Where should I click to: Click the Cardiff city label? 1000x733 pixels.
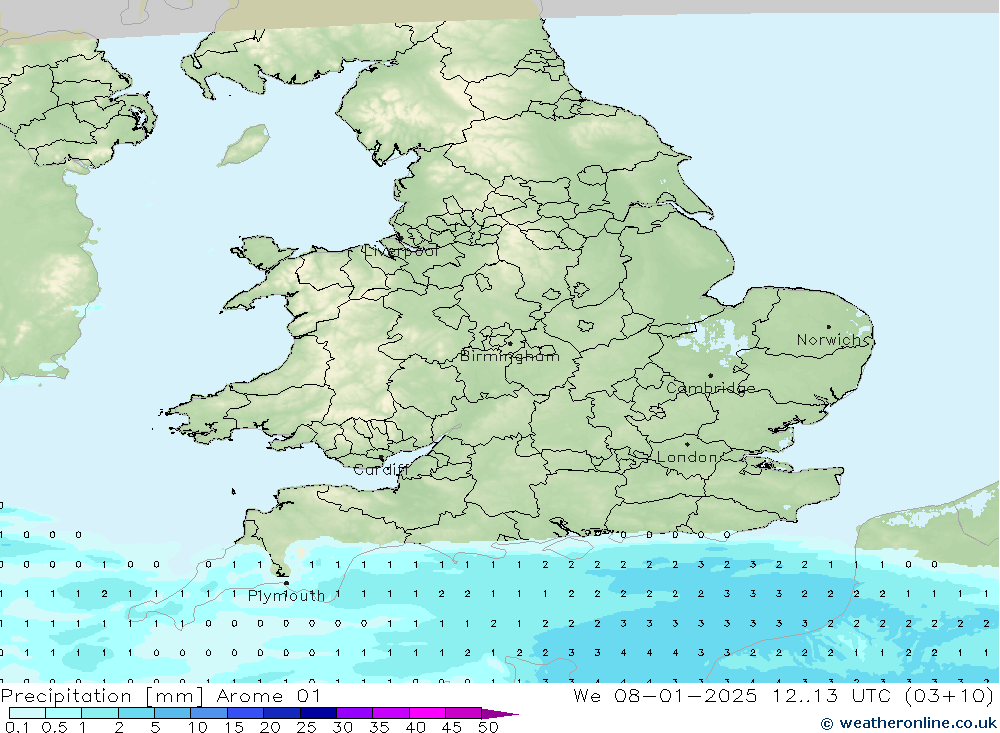click(380, 470)
